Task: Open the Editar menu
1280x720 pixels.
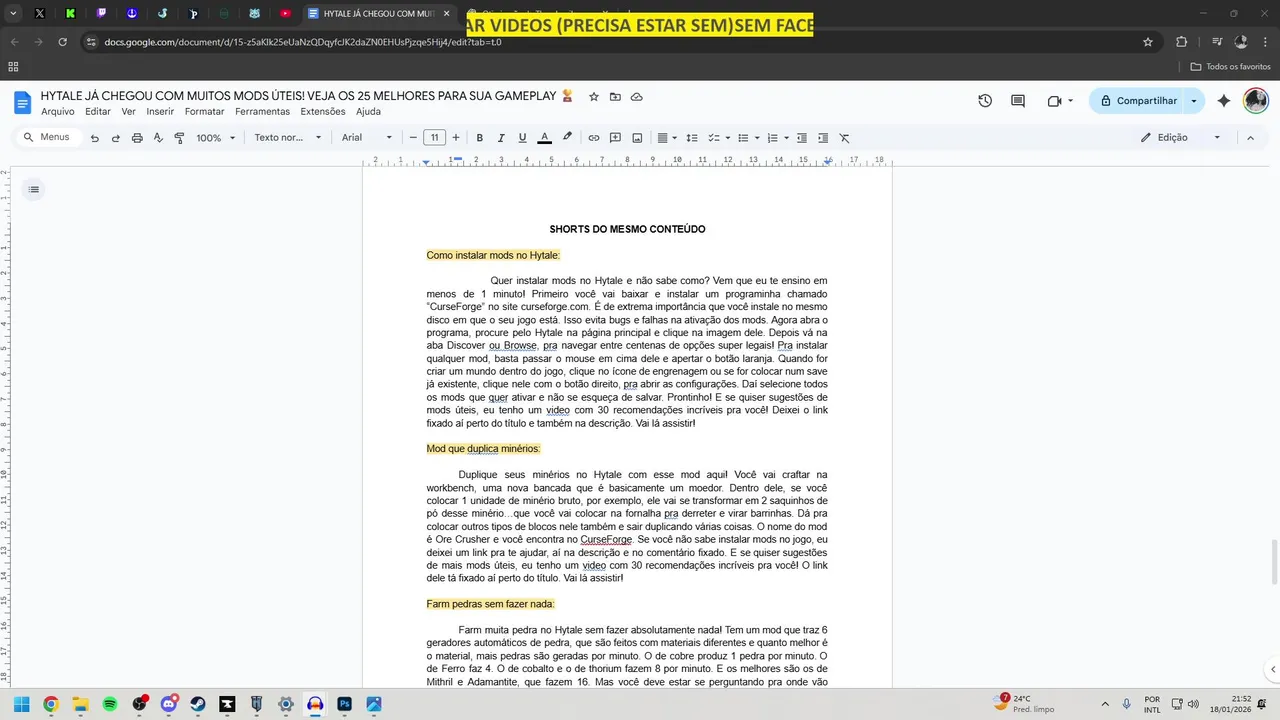Action: 98,112
